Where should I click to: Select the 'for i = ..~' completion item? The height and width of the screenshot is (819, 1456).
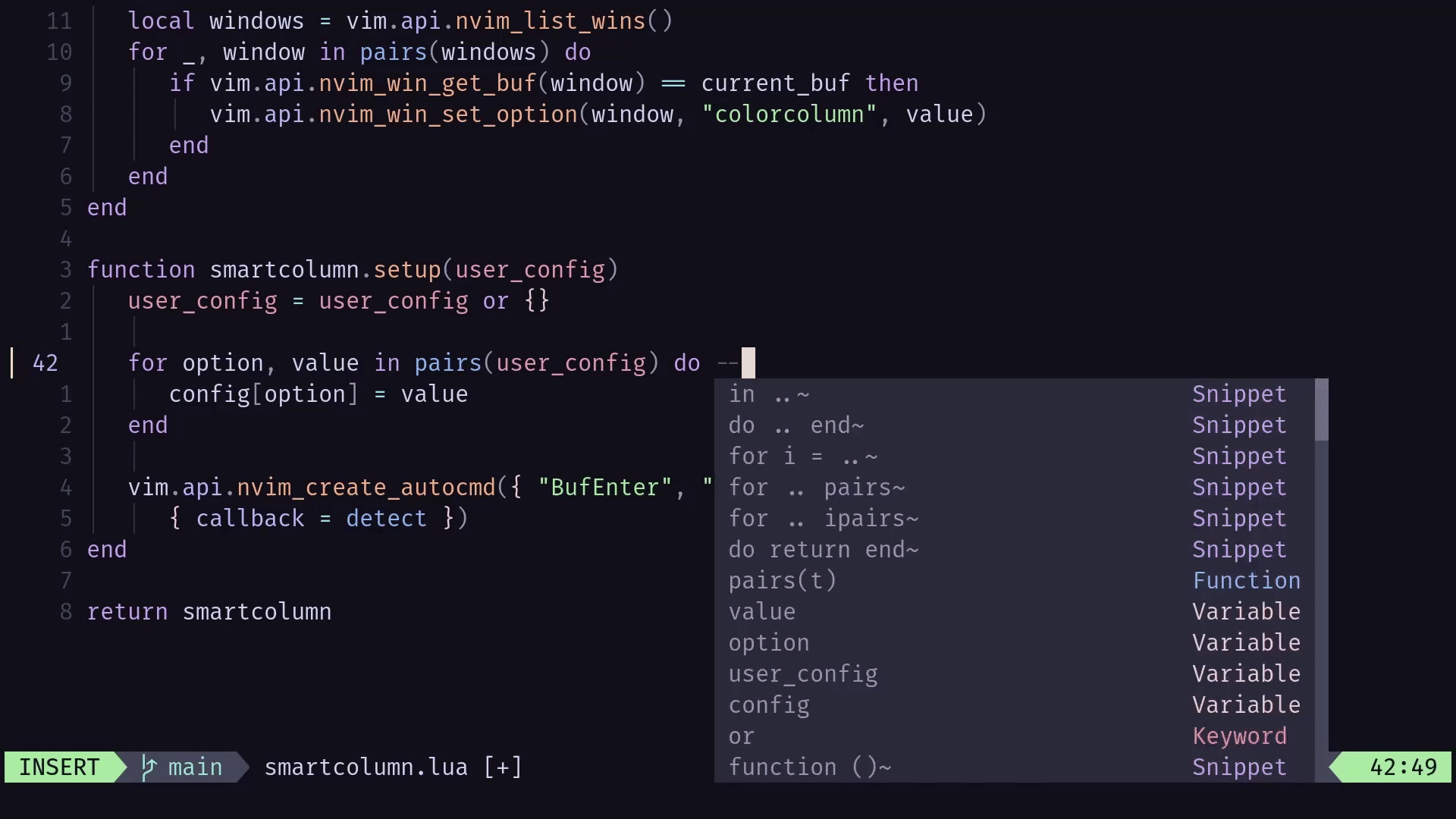(x=803, y=457)
